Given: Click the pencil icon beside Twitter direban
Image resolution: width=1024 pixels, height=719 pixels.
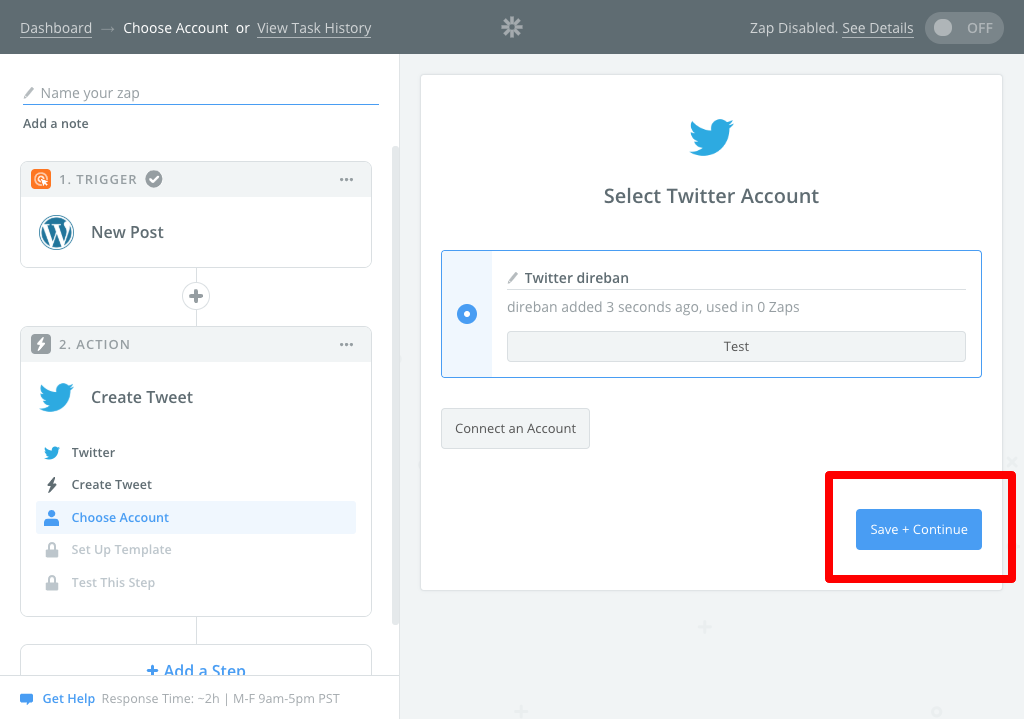Looking at the screenshot, I should (x=513, y=278).
